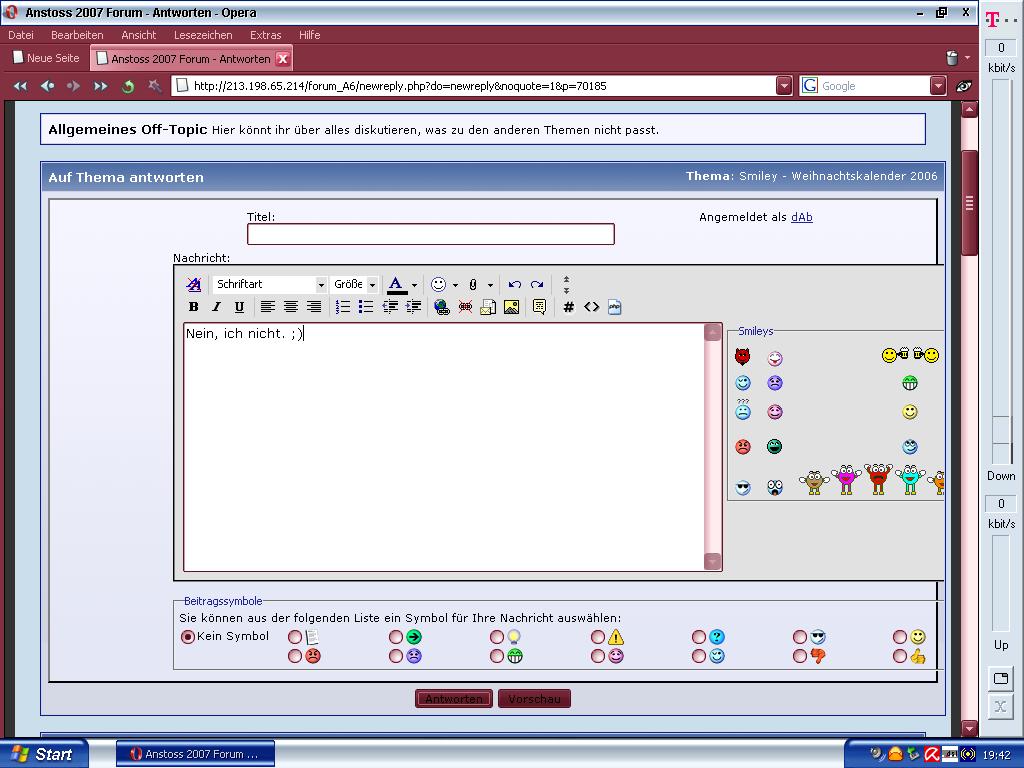Screen dimensions: 1024x768
Task: Remove link using the unlink icon
Action: point(465,307)
